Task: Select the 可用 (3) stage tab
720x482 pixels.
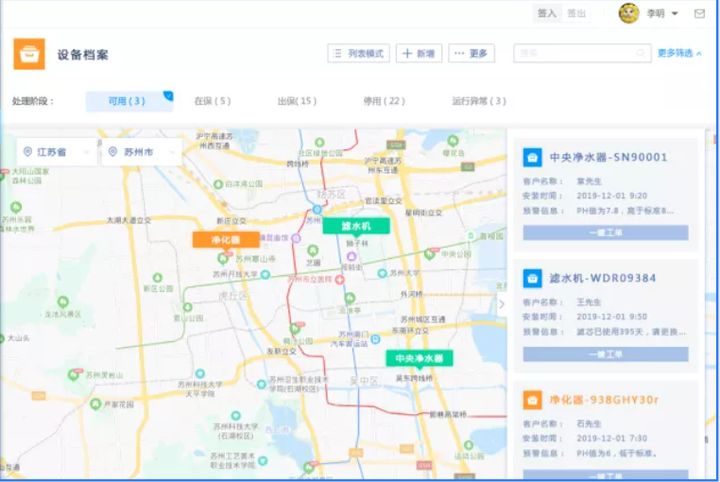Action: [x=129, y=101]
